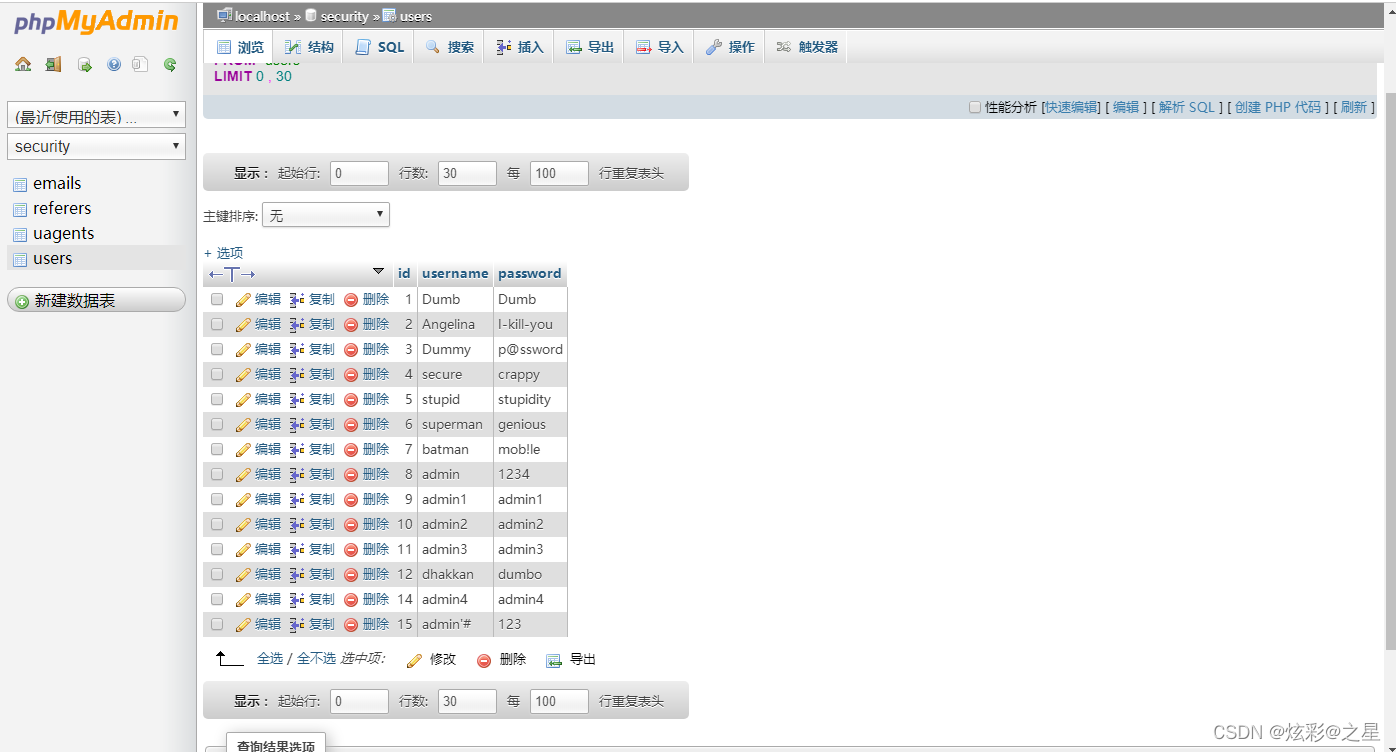1396x752 pixels.
Task: Click the 创建 PHP 代码 link
Action: click(x=1278, y=107)
